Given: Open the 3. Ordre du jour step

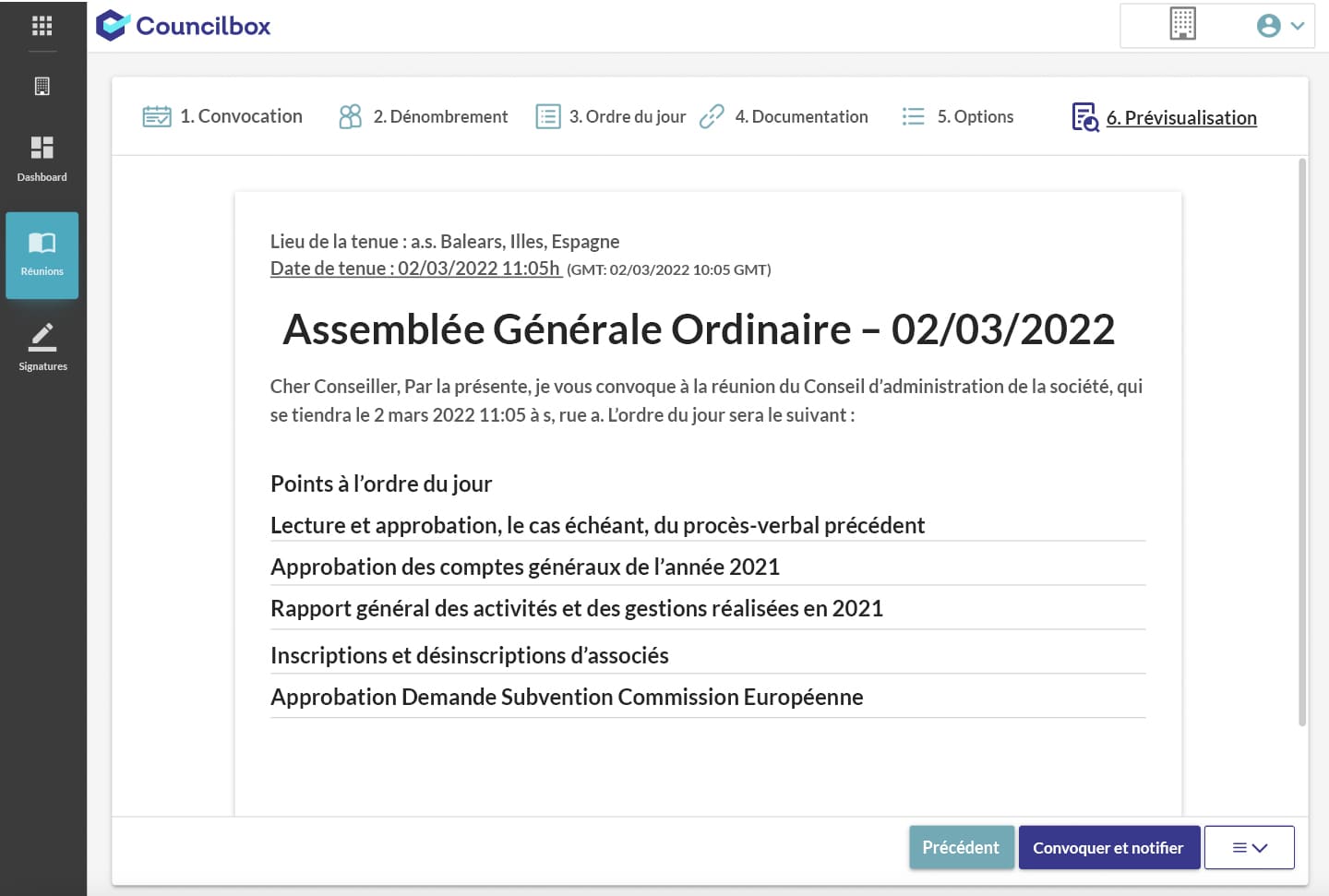Looking at the screenshot, I should coord(611,116).
